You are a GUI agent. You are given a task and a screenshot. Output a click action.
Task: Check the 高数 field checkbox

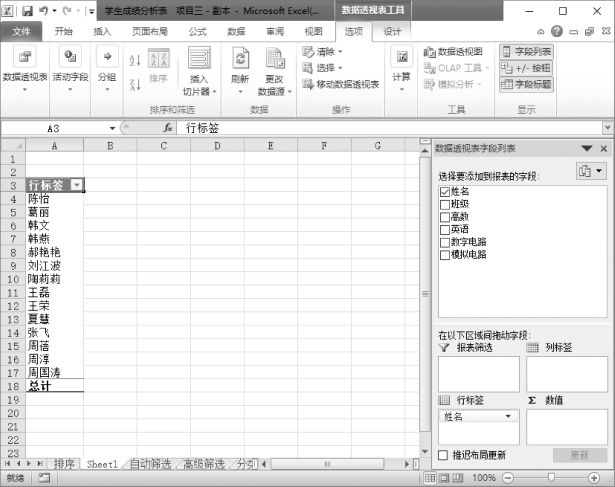(444, 217)
